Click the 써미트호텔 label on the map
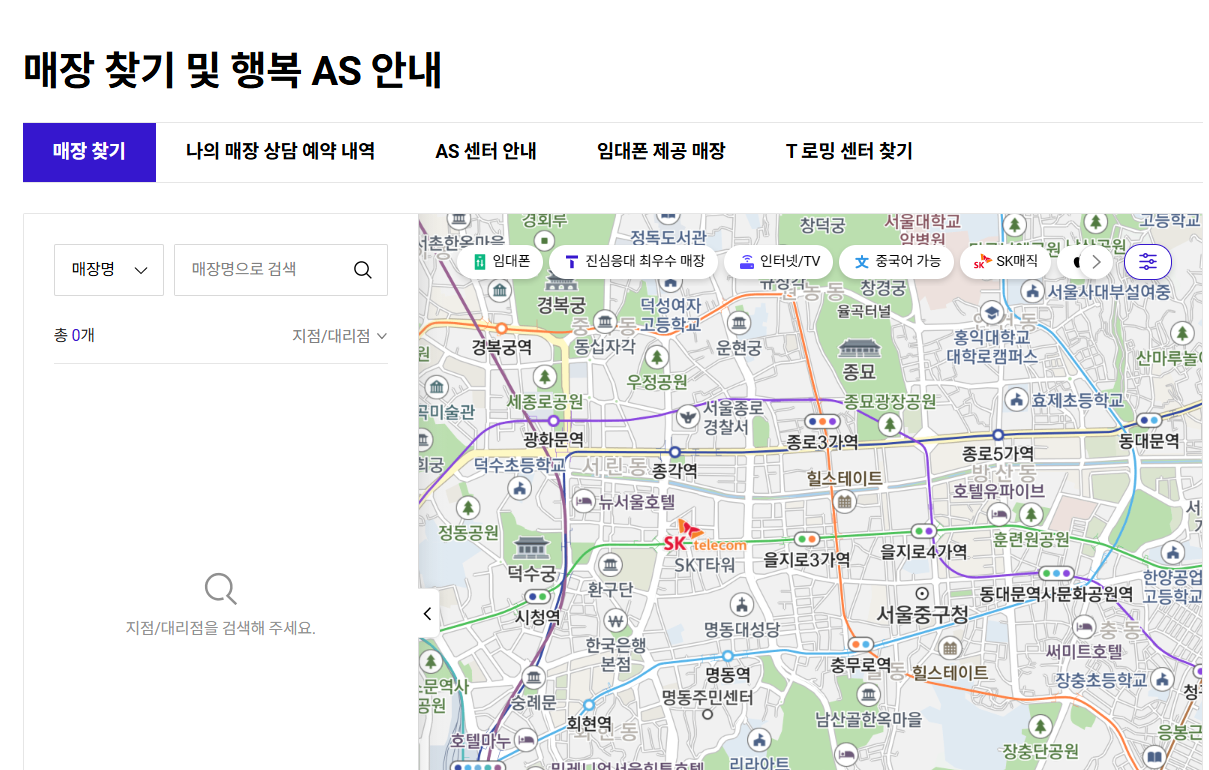1209x770 pixels. pos(1085,651)
